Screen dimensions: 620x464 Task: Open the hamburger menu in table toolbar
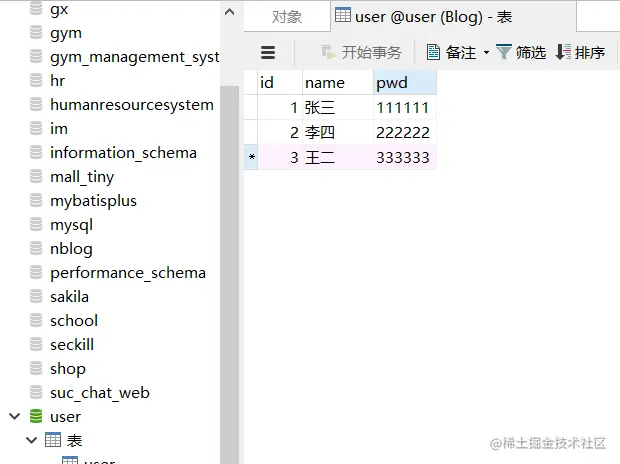point(268,52)
